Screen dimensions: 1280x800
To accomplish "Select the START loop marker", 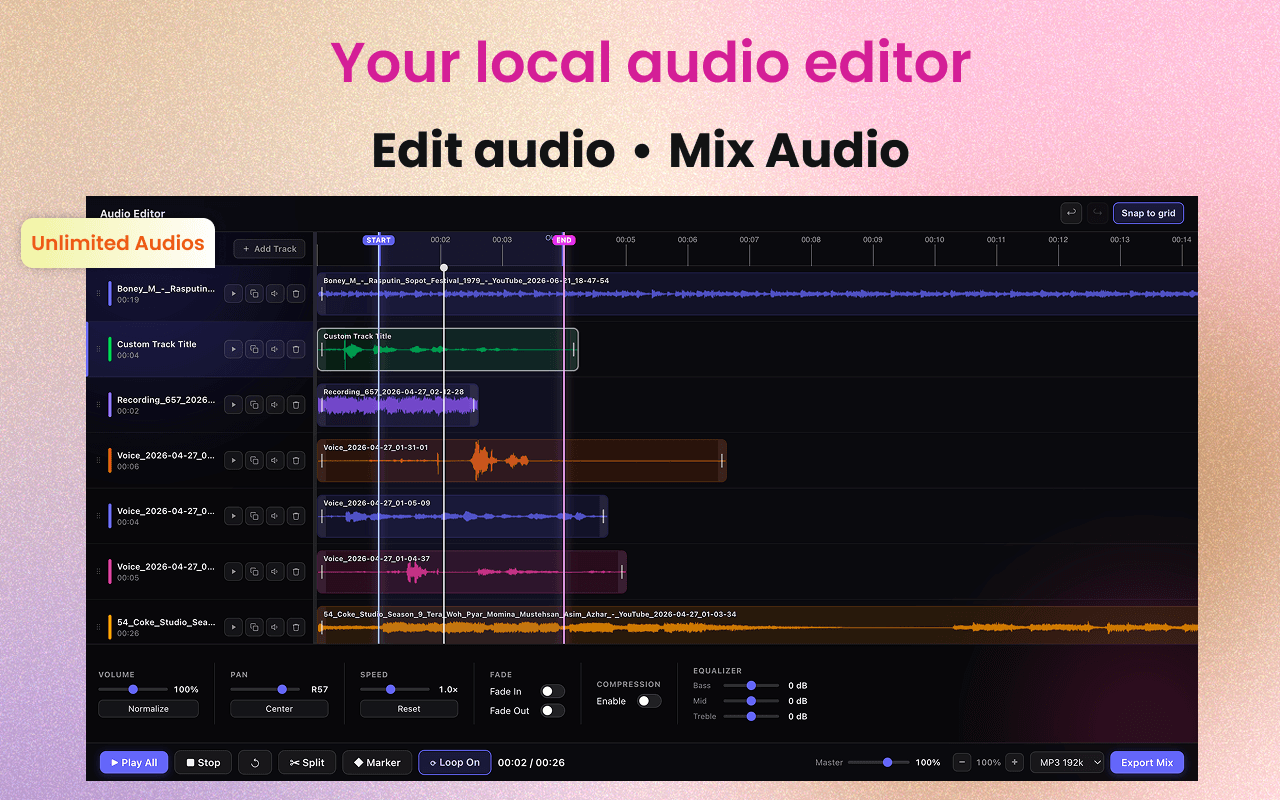I will click(379, 240).
